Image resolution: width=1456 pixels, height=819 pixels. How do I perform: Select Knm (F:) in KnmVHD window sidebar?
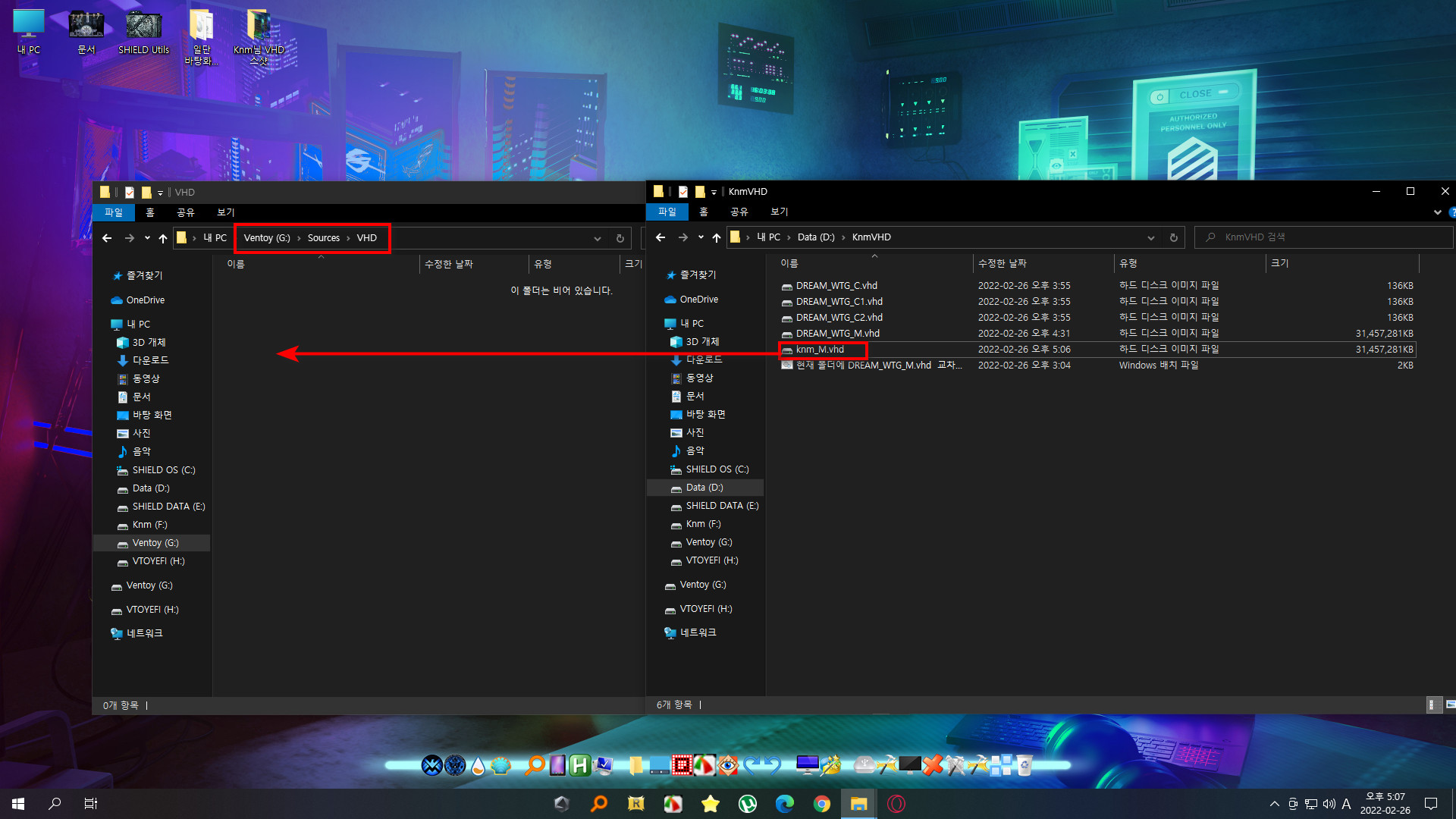[x=705, y=524]
